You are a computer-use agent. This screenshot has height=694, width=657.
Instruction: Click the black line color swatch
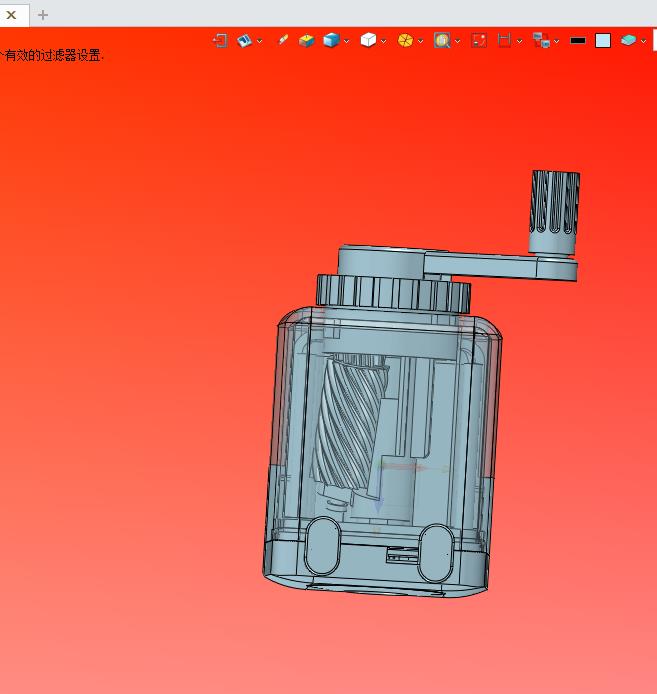coord(578,41)
